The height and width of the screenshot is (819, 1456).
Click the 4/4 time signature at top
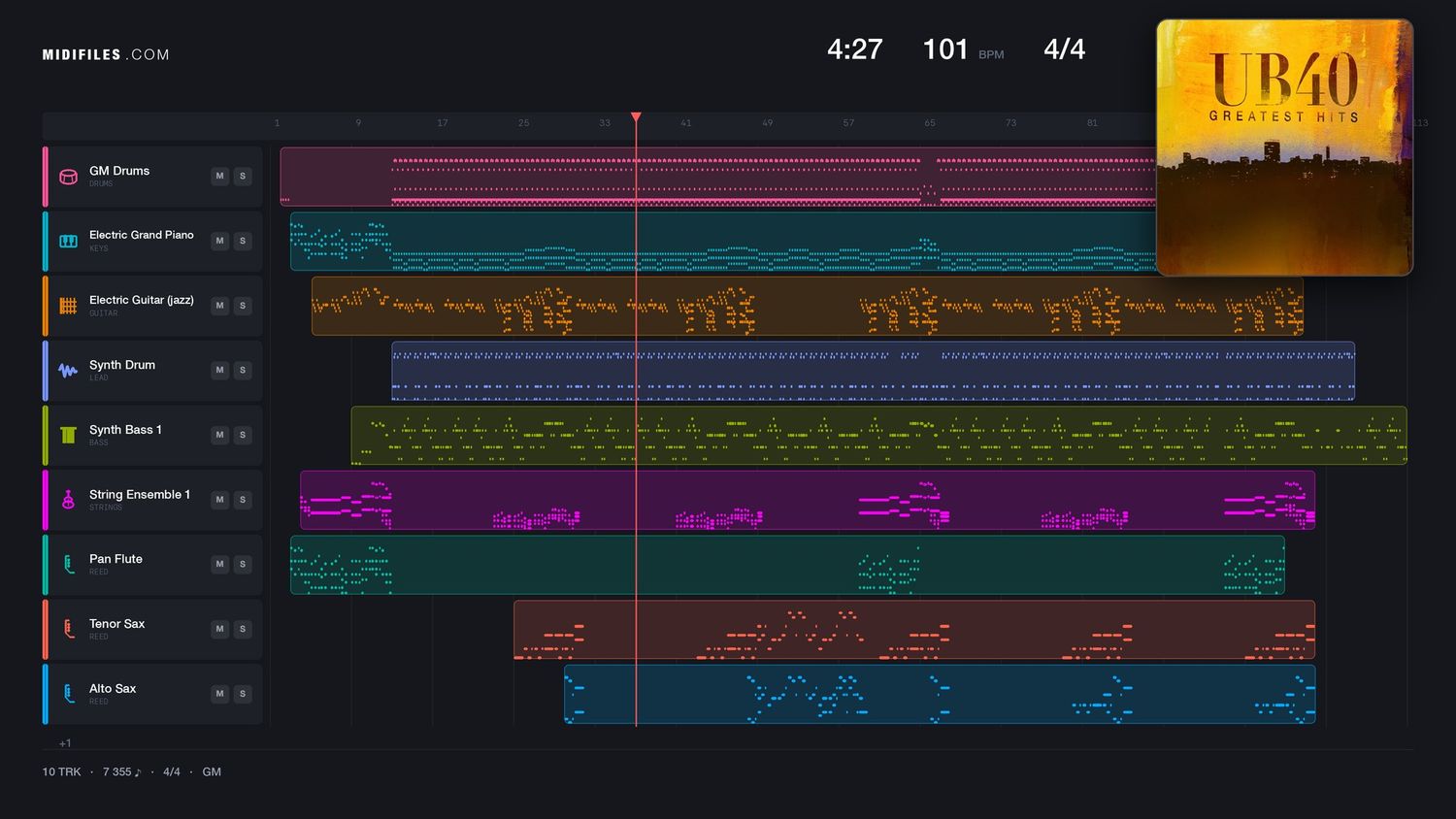coord(1064,49)
